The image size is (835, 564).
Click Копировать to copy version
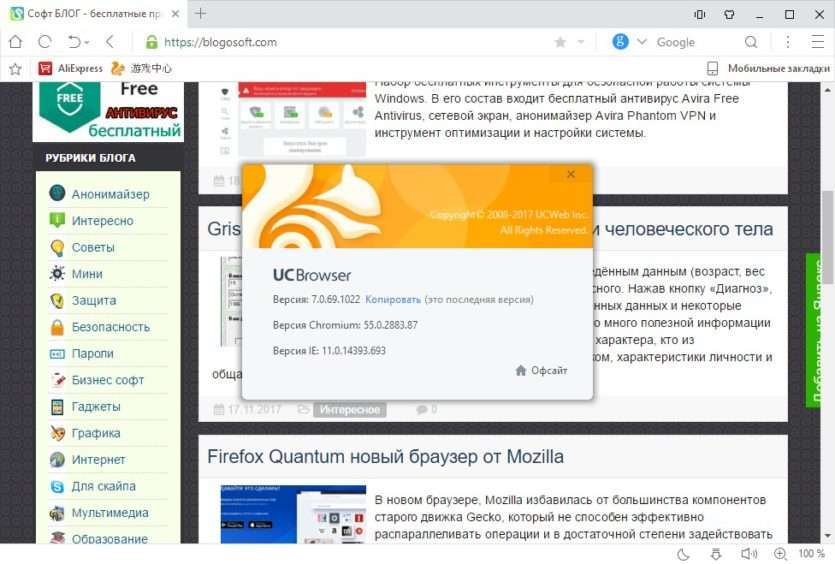coord(393,300)
